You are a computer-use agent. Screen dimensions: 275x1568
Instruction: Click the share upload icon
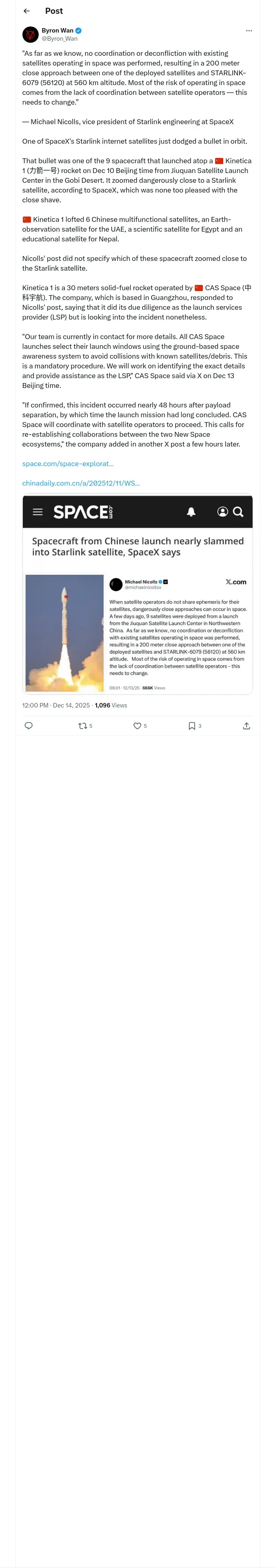[x=246, y=725]
